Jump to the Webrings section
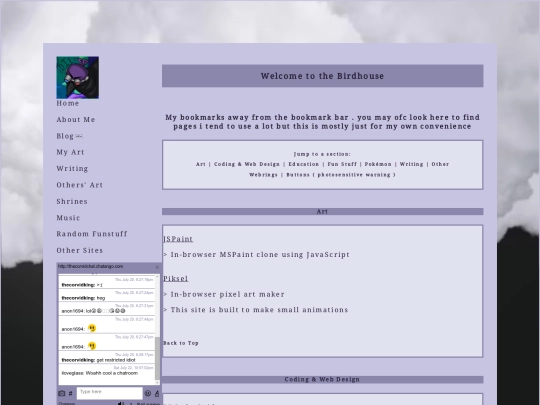Image resolution: width=540 pixels, height=405 pixels. point(263,175)
